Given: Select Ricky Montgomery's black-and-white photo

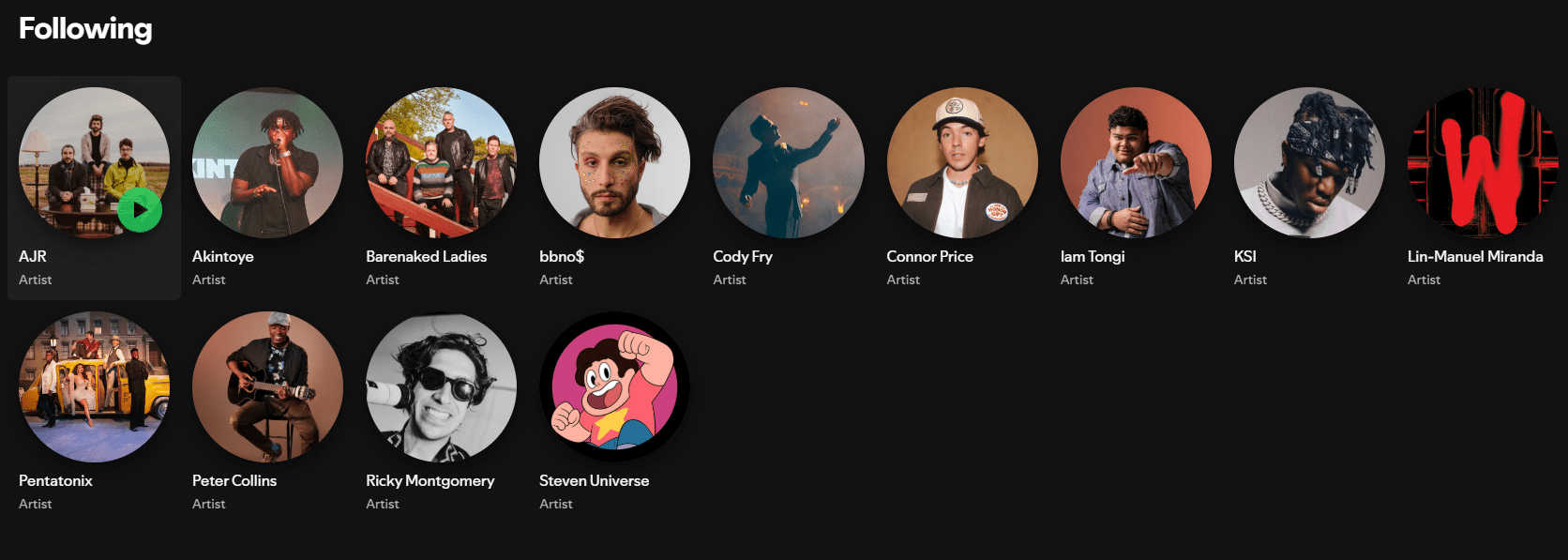Looking at the screenshot, I should (x=441, y=386).
